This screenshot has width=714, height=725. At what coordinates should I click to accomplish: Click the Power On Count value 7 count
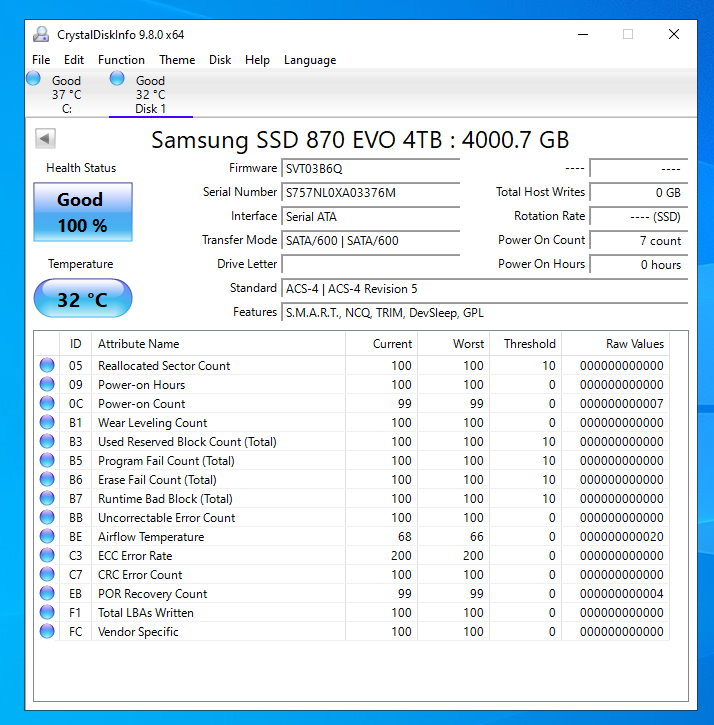click(639, 240)
